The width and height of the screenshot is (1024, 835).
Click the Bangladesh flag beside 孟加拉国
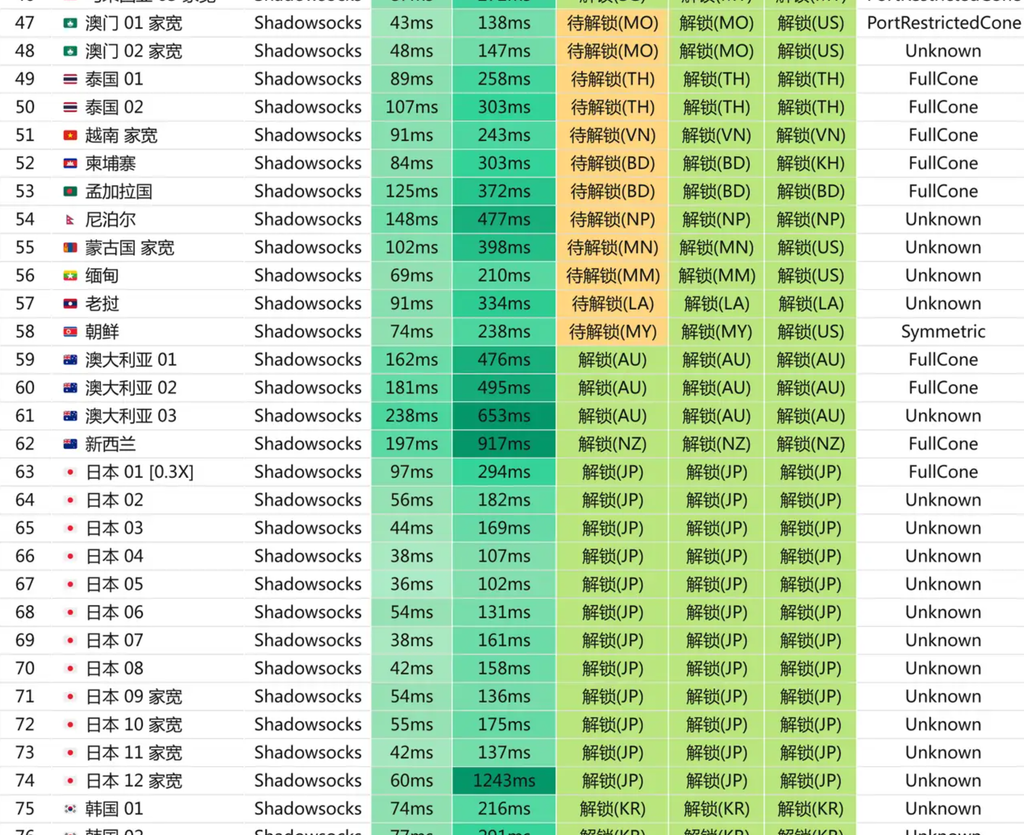(x=70, y=192)
